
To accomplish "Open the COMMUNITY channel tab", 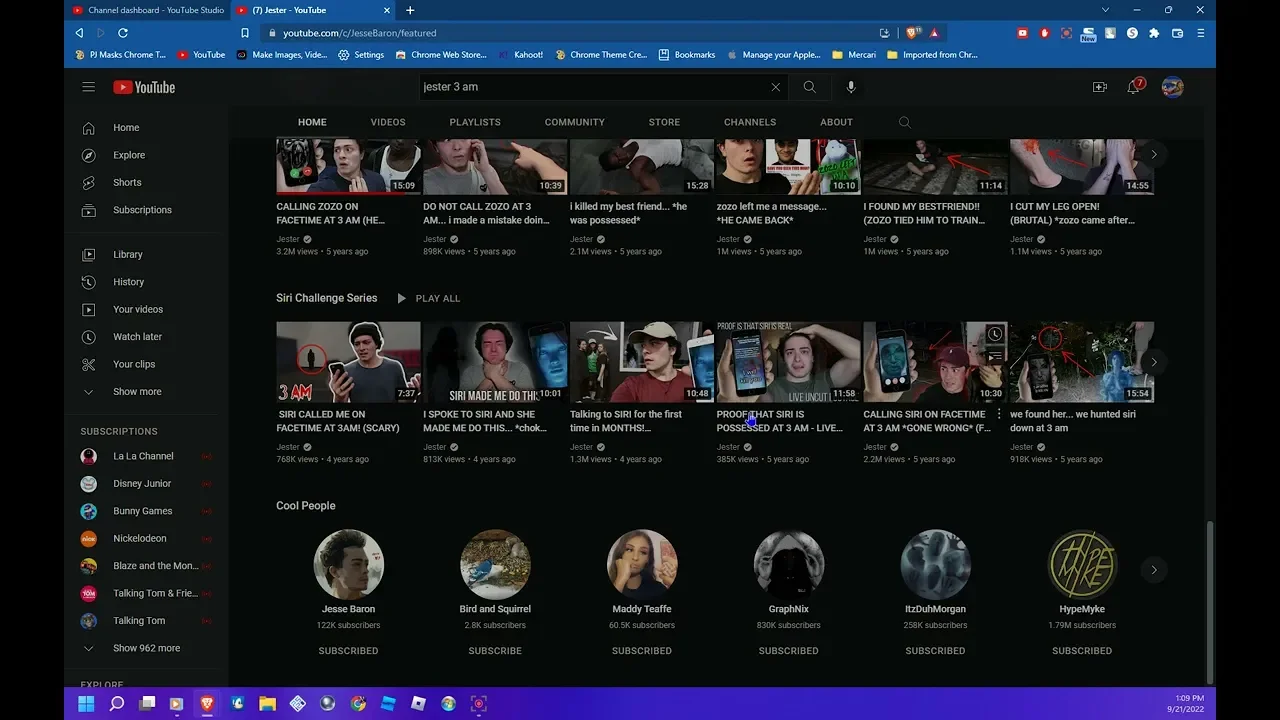I will (574, 122).
